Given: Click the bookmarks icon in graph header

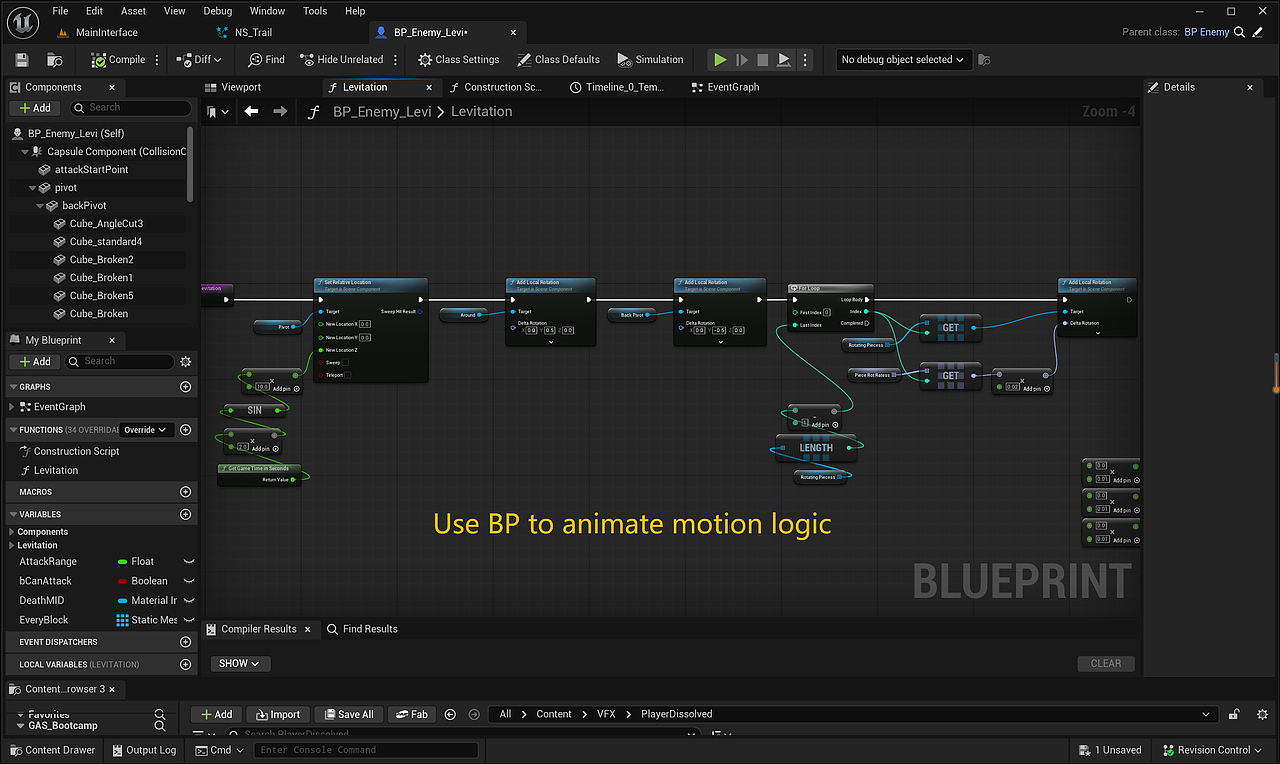Looking at the screenshot, I should [217, 112].
